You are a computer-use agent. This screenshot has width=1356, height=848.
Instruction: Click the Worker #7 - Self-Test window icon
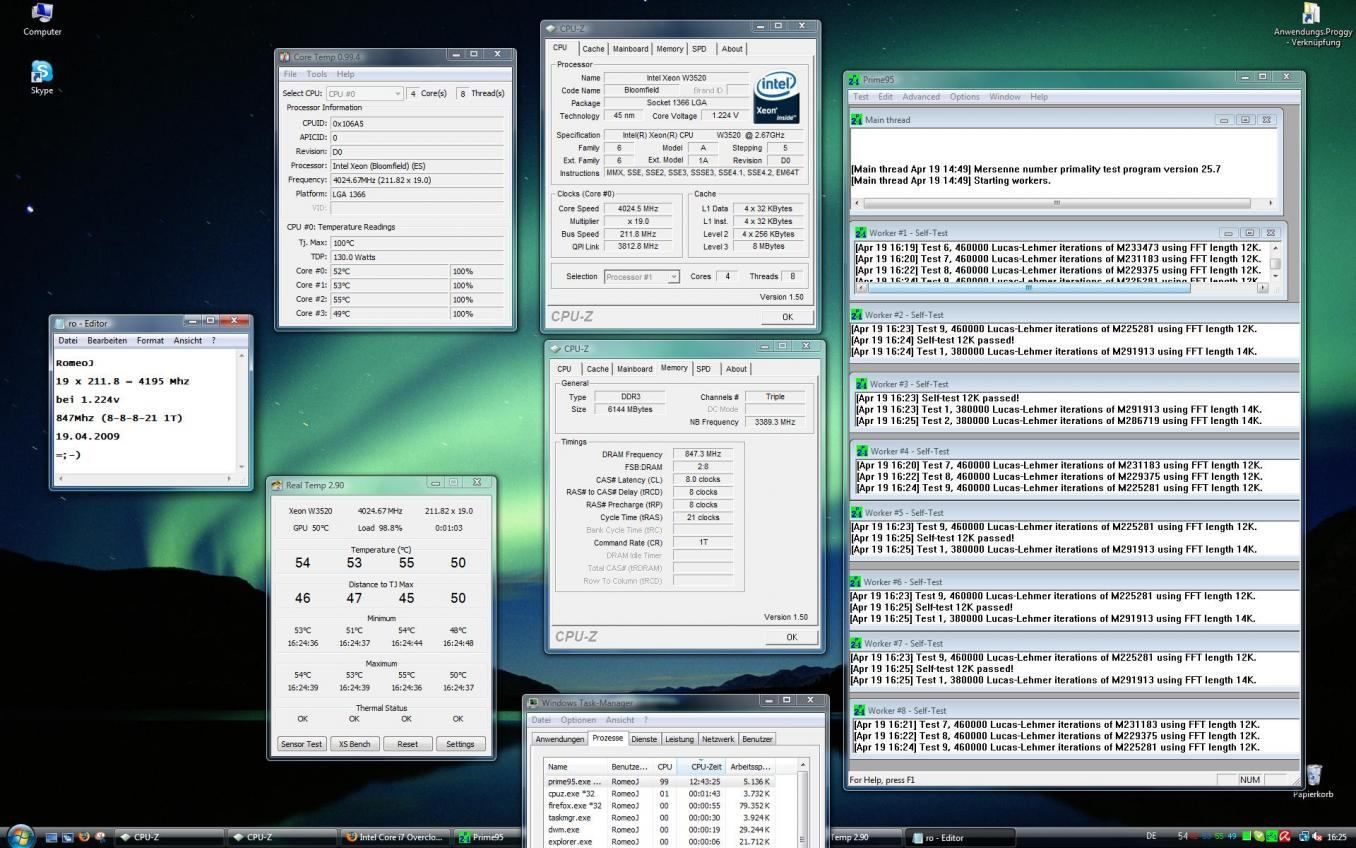tap(857, 643)
